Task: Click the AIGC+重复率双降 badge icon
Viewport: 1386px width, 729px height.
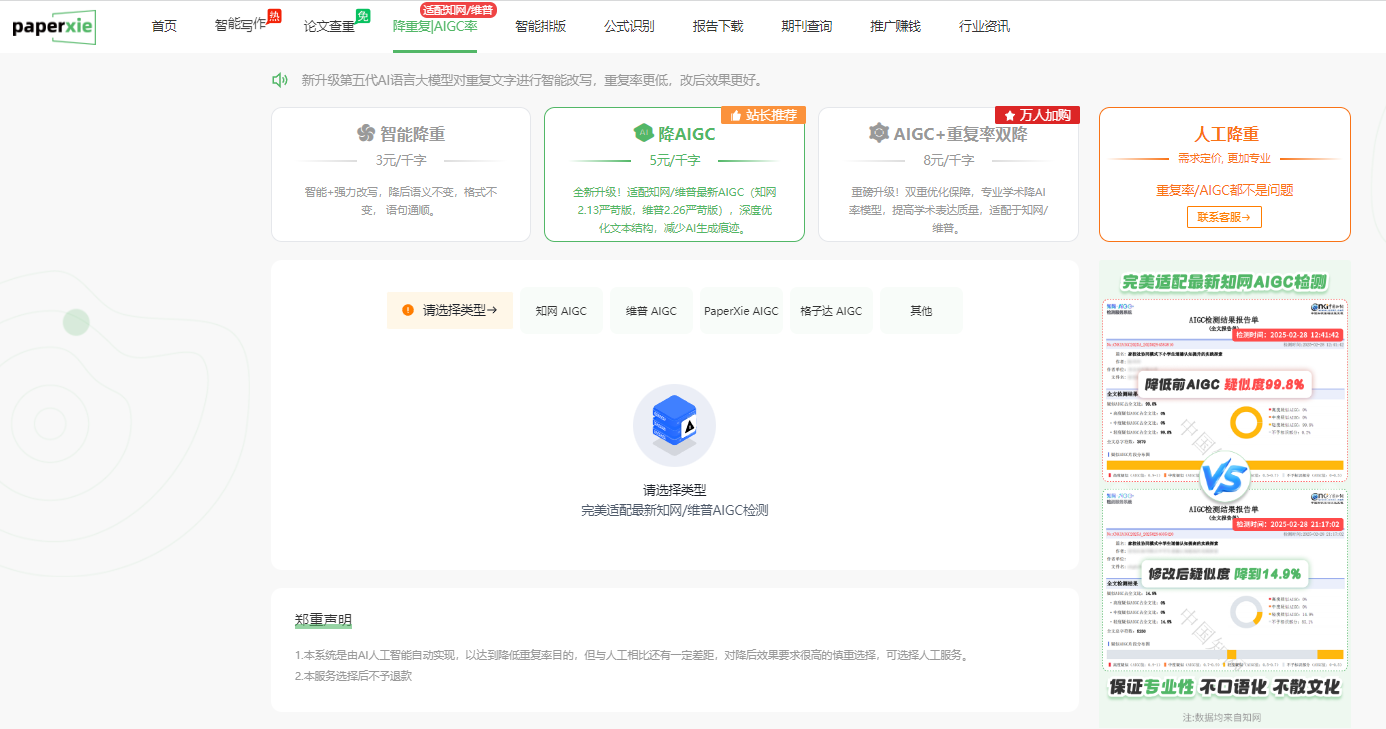Action: pyautogui.click(x=879, y=133)
